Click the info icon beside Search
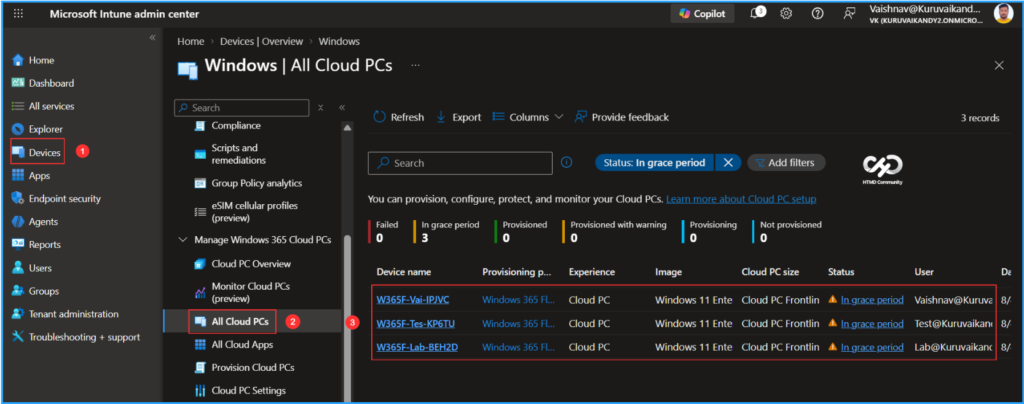Image resolution: width=1024 pixels, height=404 pixels. (566, 163)
